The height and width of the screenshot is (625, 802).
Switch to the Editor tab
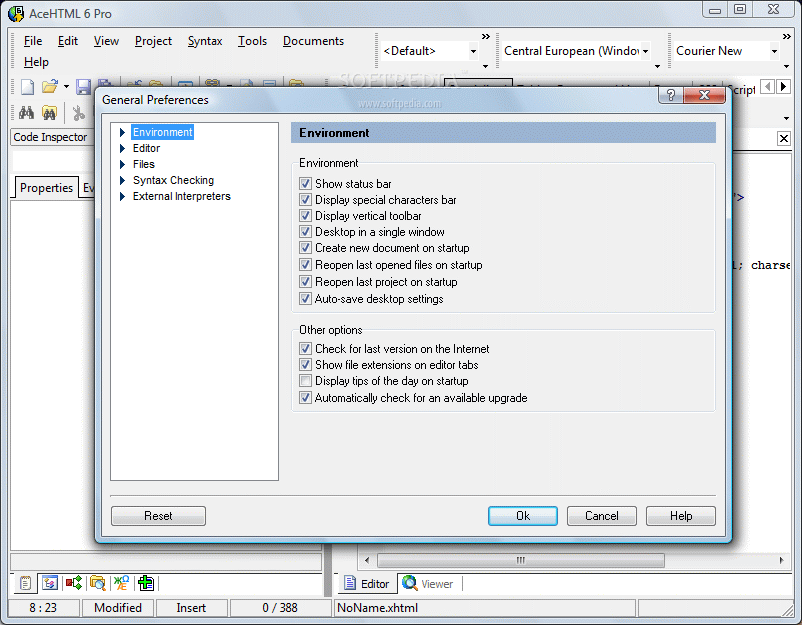[366, 584]
